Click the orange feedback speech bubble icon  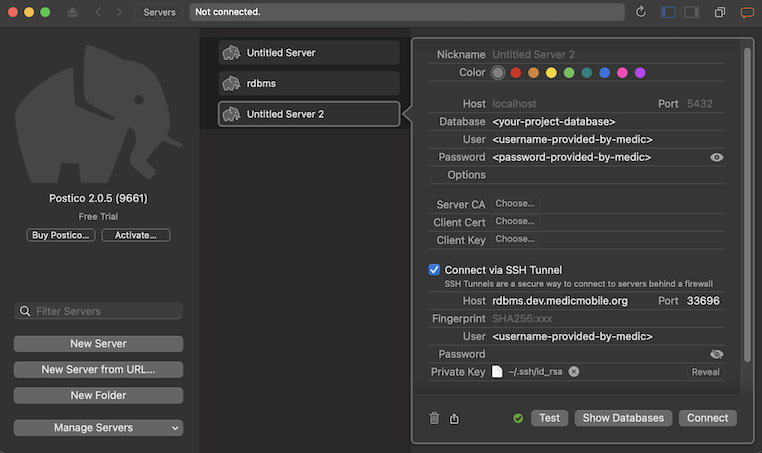coord(746,12)
